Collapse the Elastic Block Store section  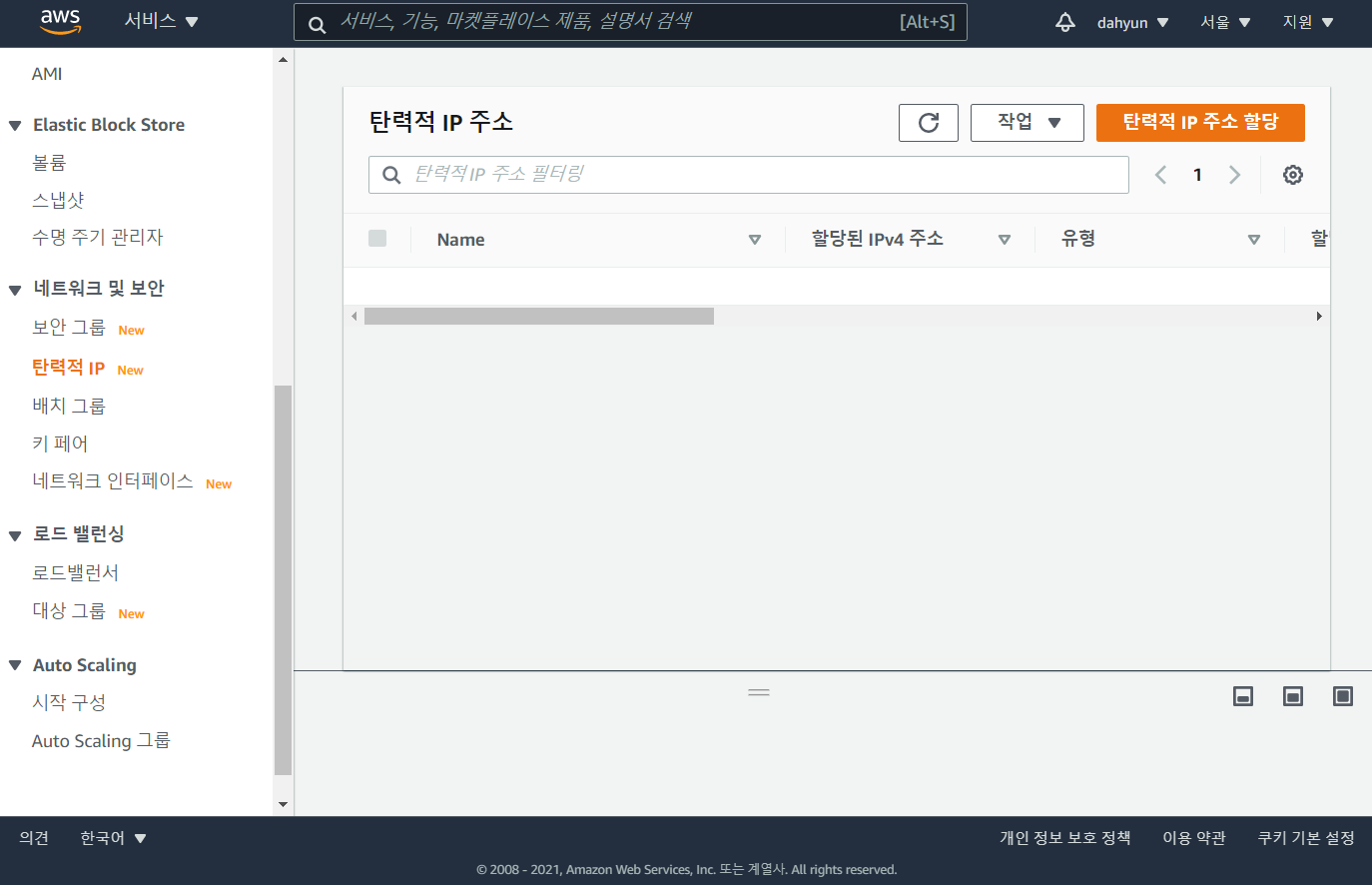coord(15,126)
